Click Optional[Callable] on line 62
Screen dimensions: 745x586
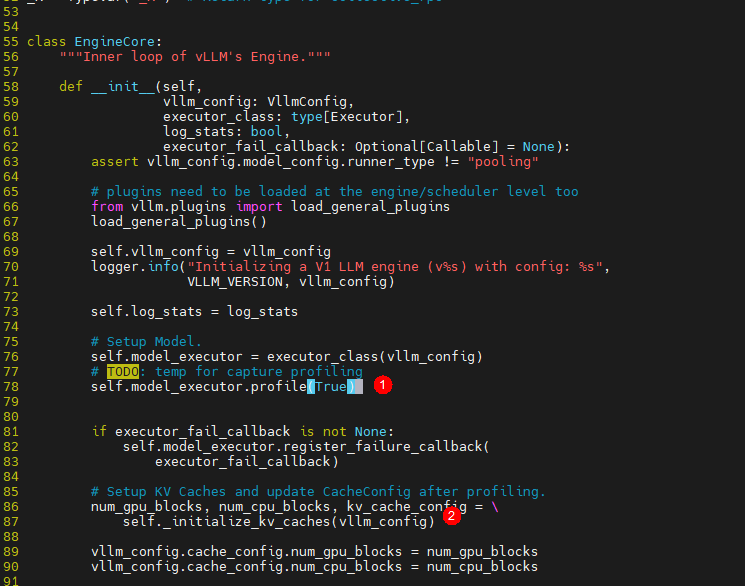coord(427,147)
